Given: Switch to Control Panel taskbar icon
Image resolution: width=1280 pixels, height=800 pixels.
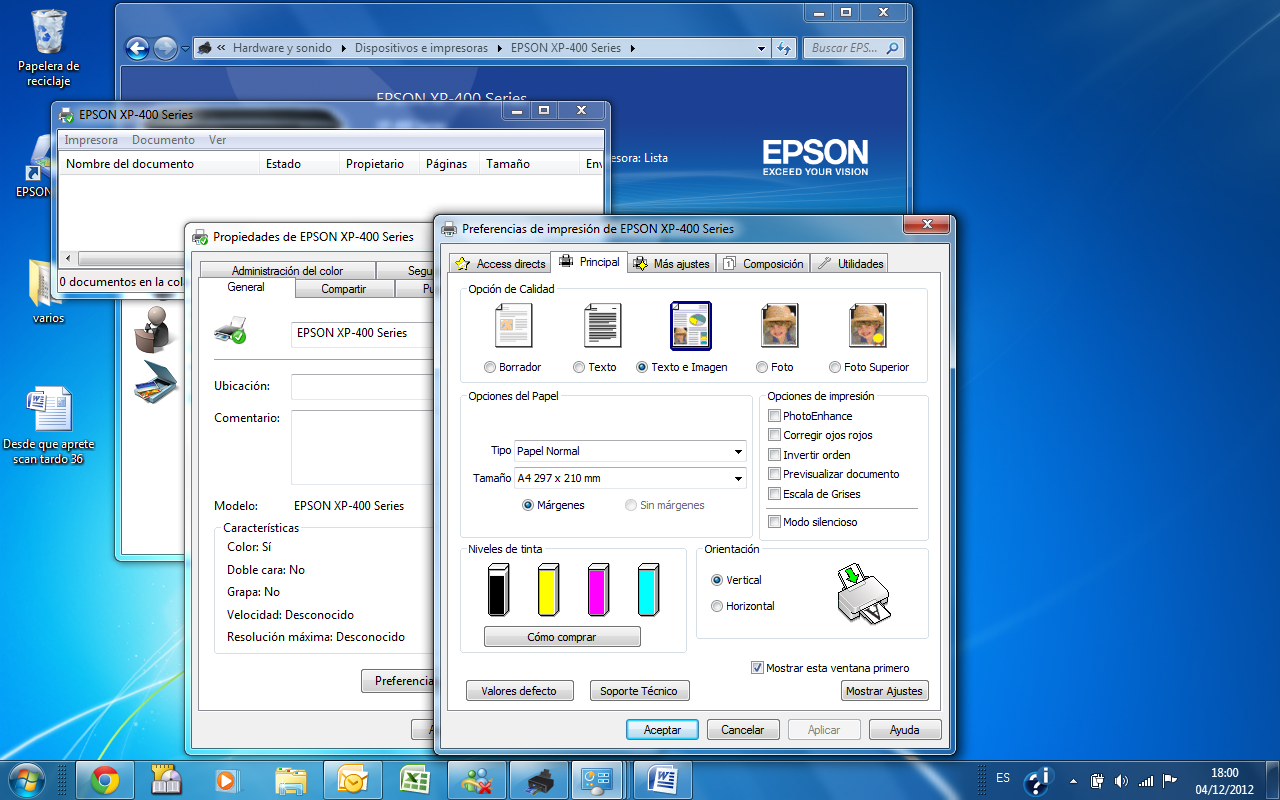Looking at the screenshot, I should point(600,779).
